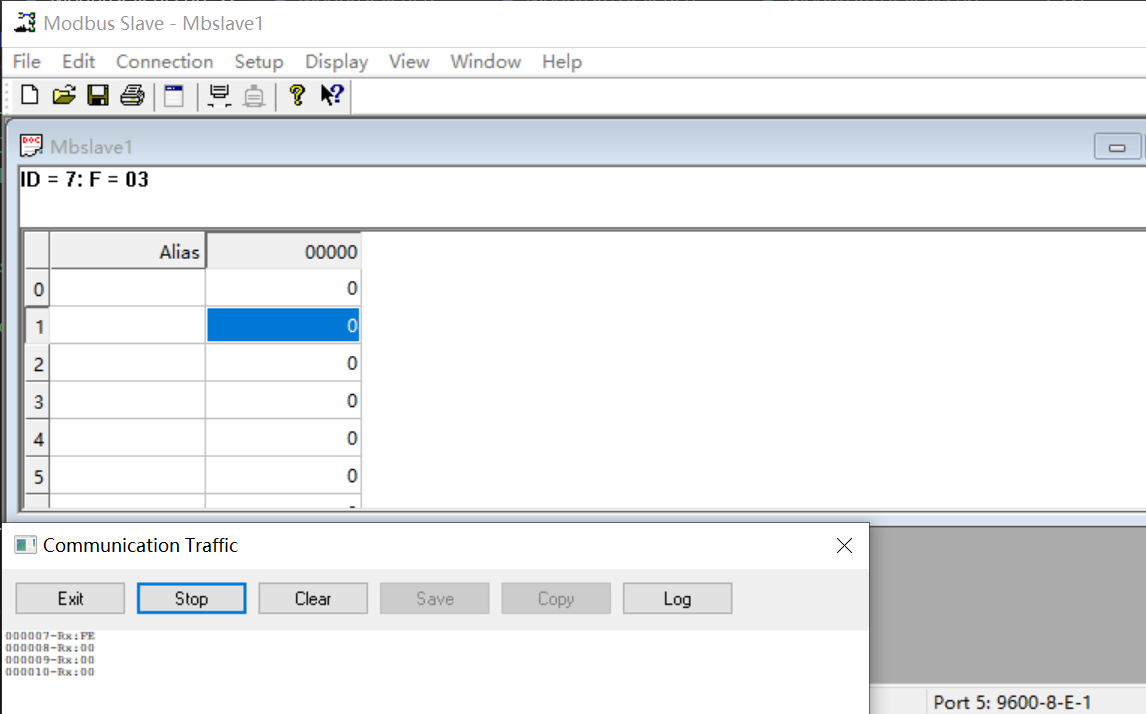Select register 4 value cell
The height and width of the screenshot is (714, 1146).
point(283,438)
